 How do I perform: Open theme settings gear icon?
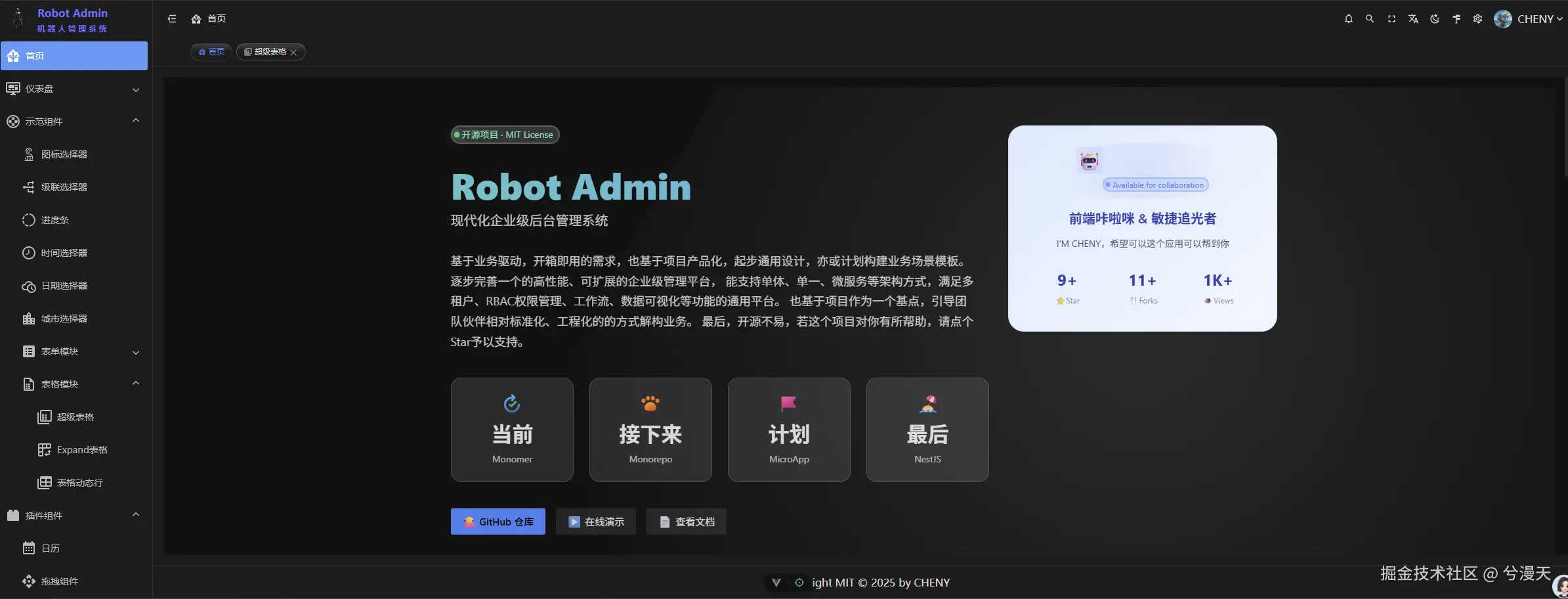tap(1477, 19)
